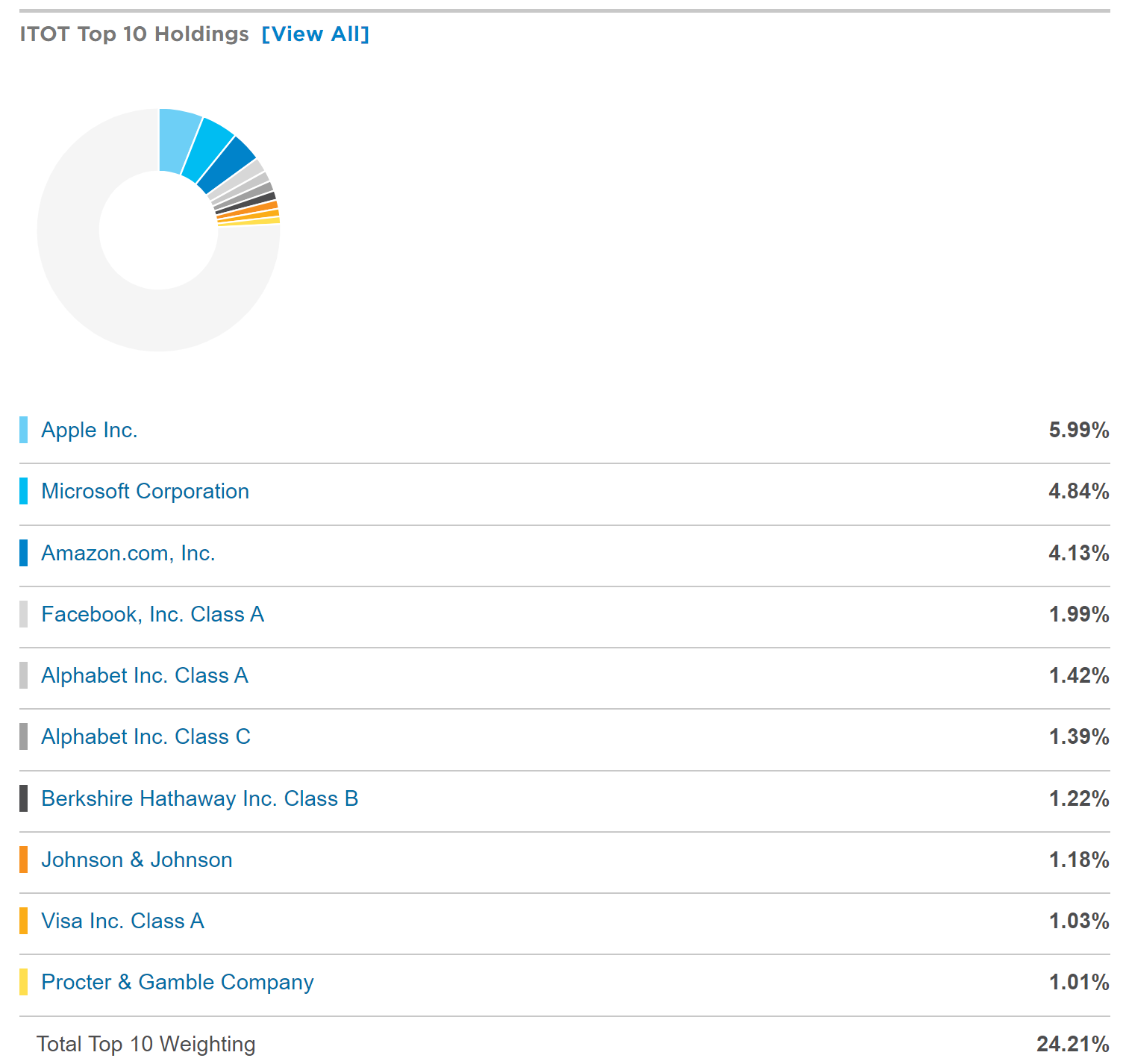
Task: Click the Amazon slice in donut chart
Action: click(x=228, y=166)
